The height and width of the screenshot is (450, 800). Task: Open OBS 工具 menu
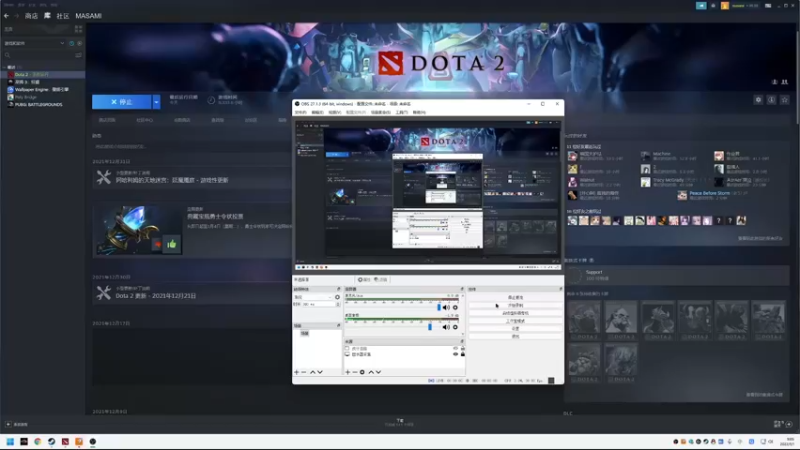point(402,112)
